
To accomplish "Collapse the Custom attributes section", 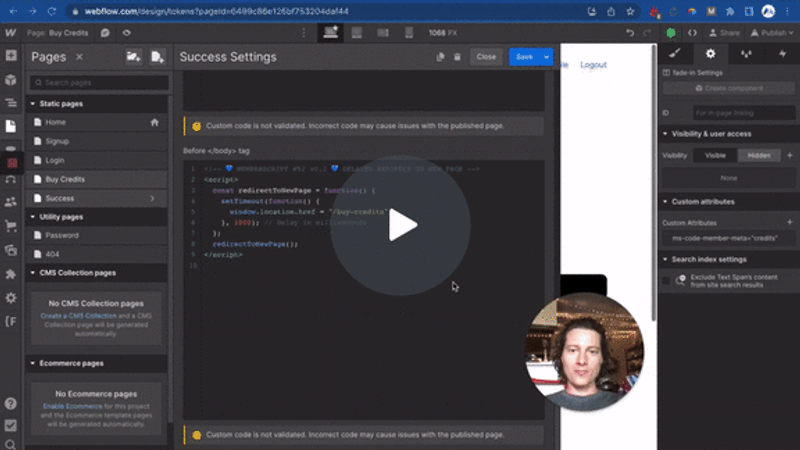I will pyautogui.click(x=665, y=202).
